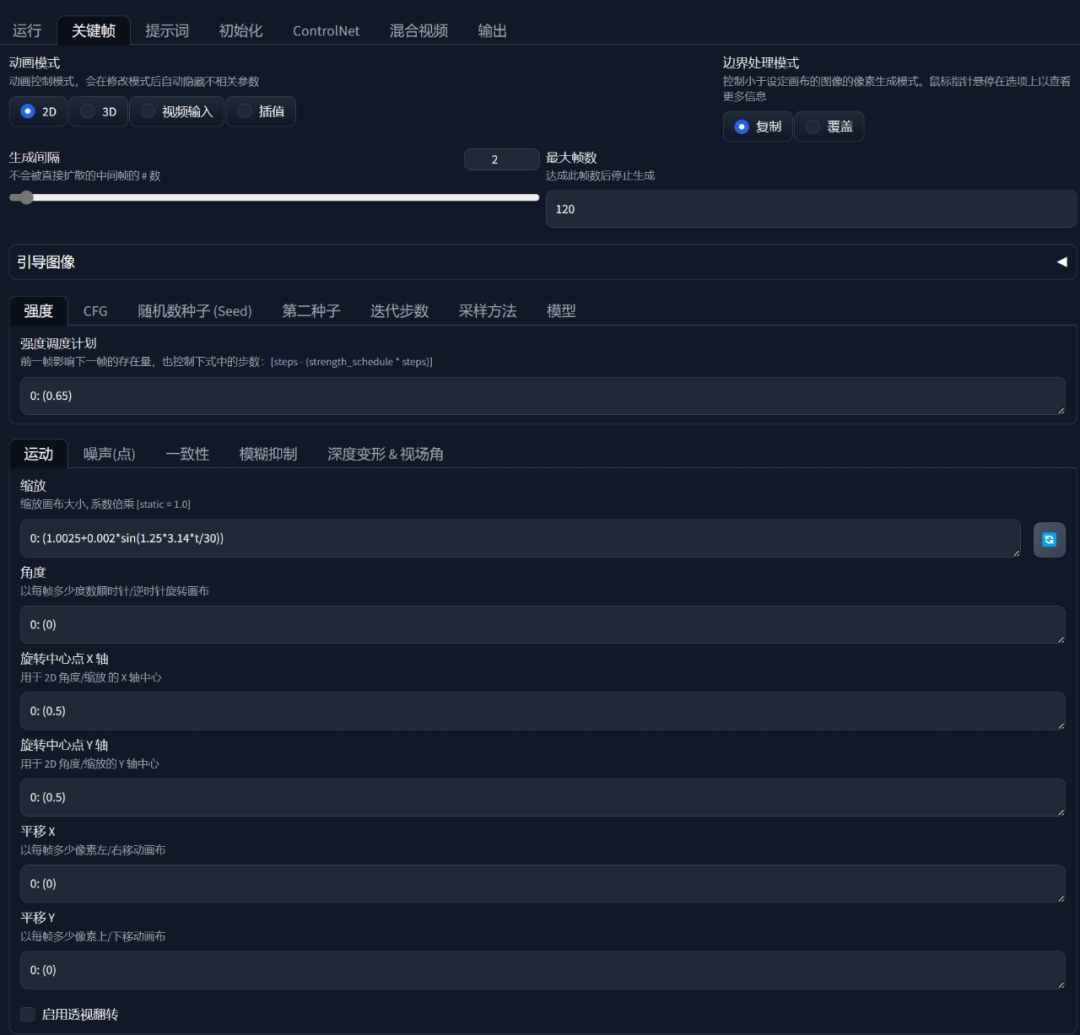Expand the 引导图像 section arrow
Viewport: 1080px width, 1035px height.
(x=1062, y=262)
